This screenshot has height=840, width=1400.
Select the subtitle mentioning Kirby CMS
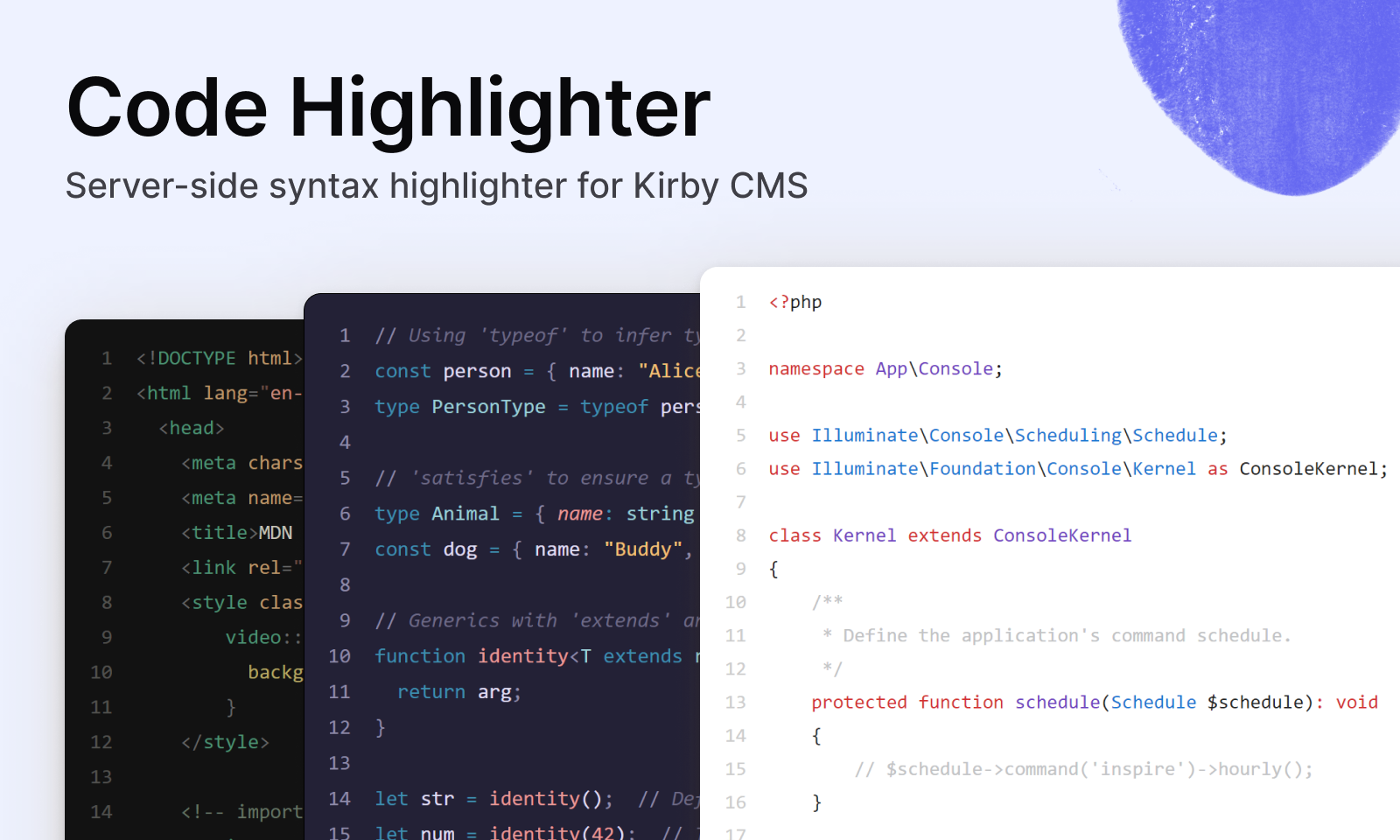(x=437, y=185)
